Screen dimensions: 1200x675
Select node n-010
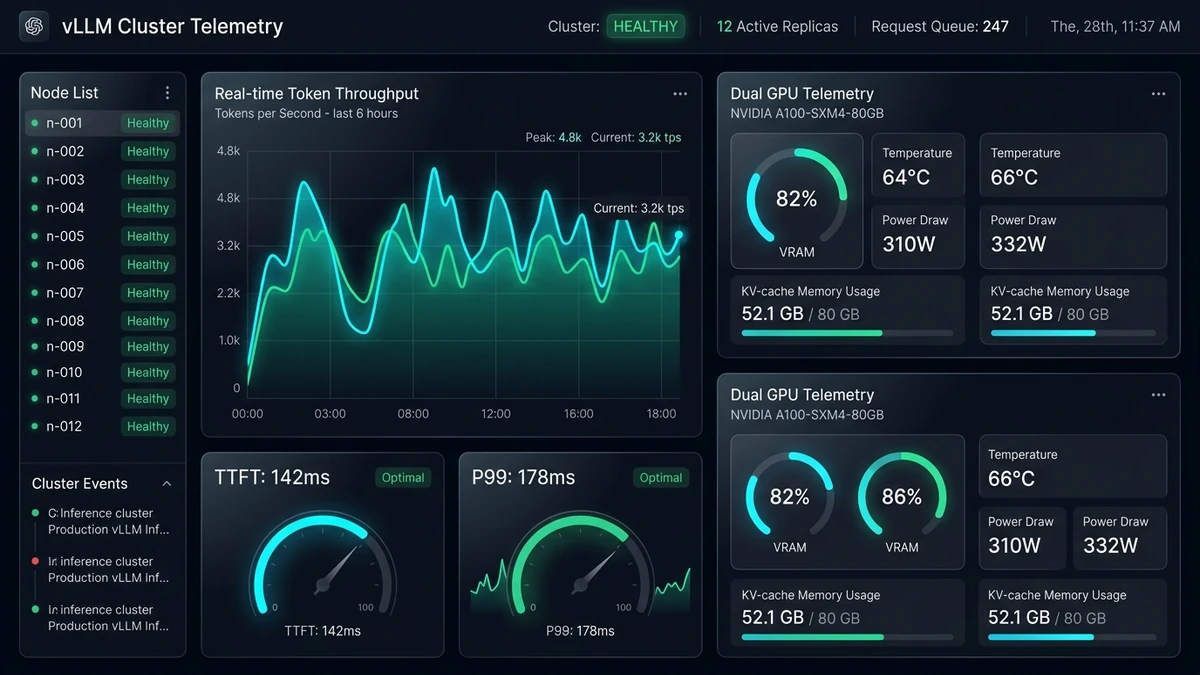tap(103, 372)
